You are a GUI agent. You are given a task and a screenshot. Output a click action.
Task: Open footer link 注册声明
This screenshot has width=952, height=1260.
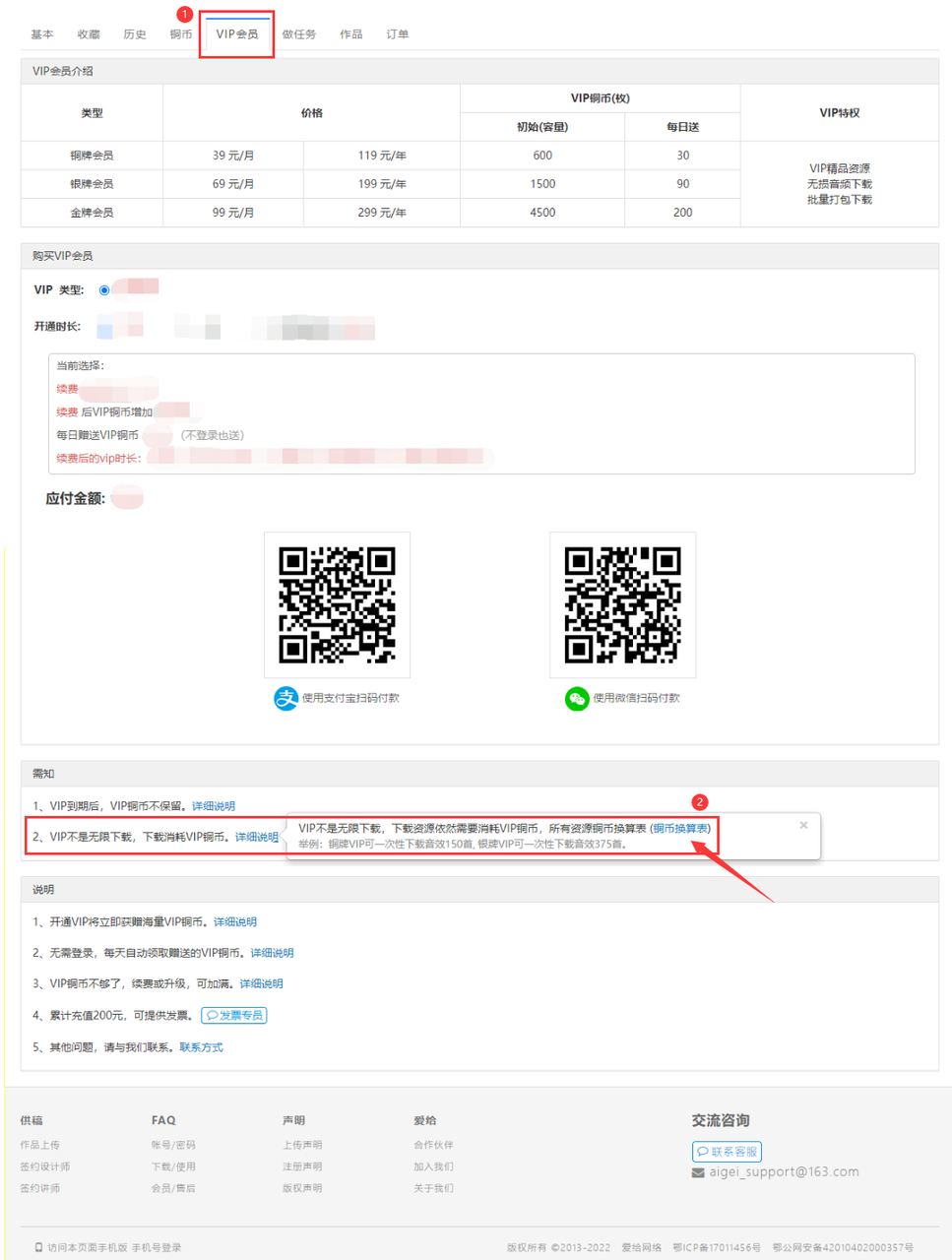pos(302,1166)
